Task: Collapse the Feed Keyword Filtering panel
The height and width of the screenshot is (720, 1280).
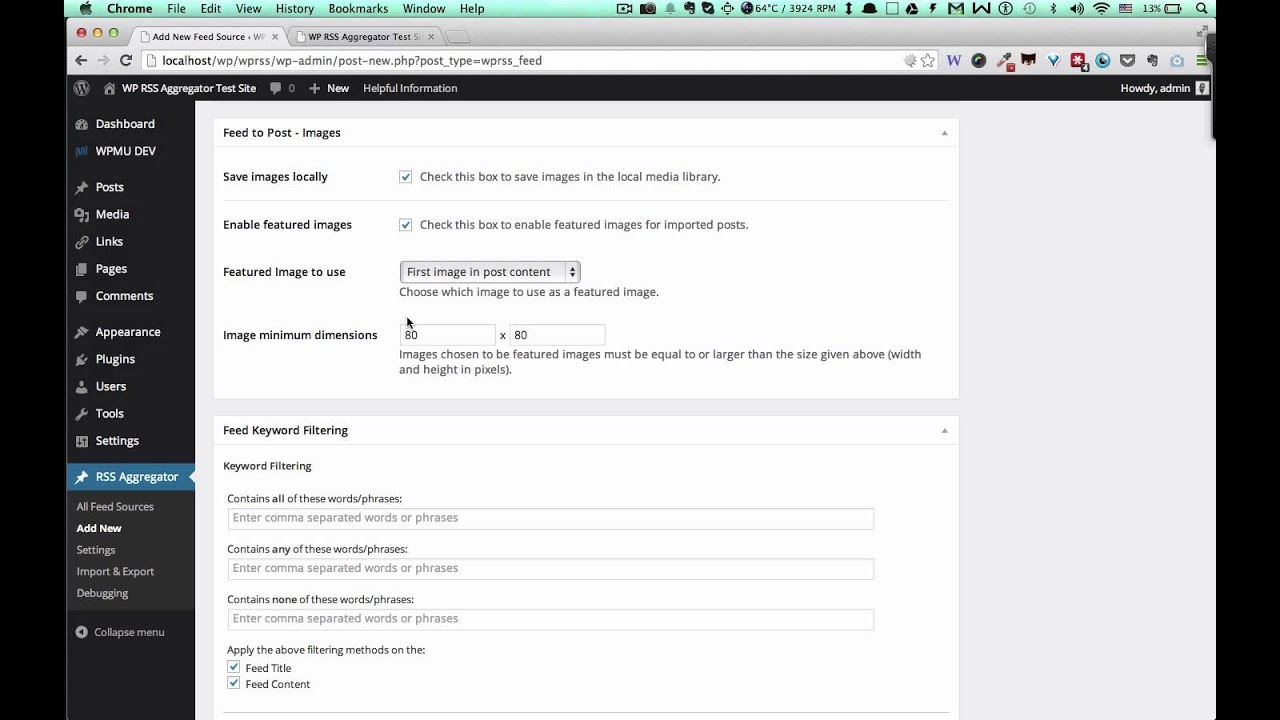Action: 944,431
